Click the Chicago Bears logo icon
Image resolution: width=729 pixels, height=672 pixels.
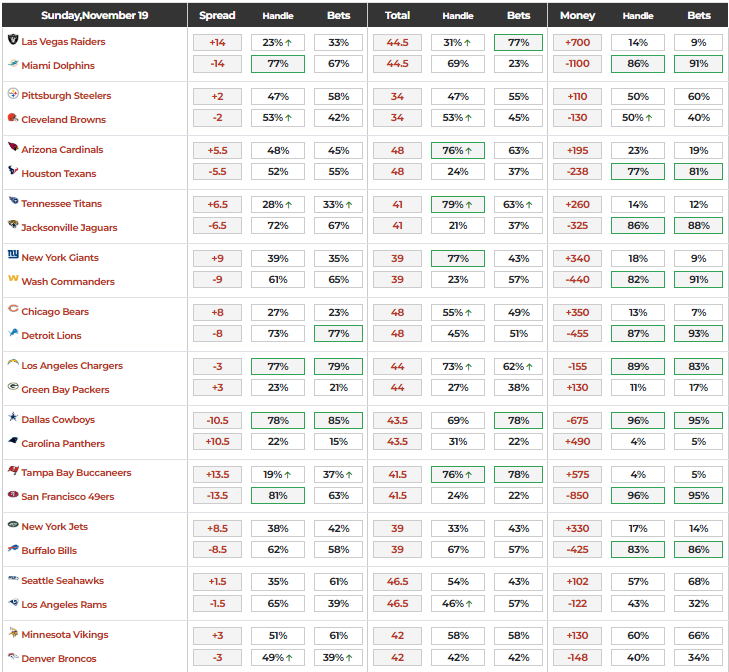[13, 308]
